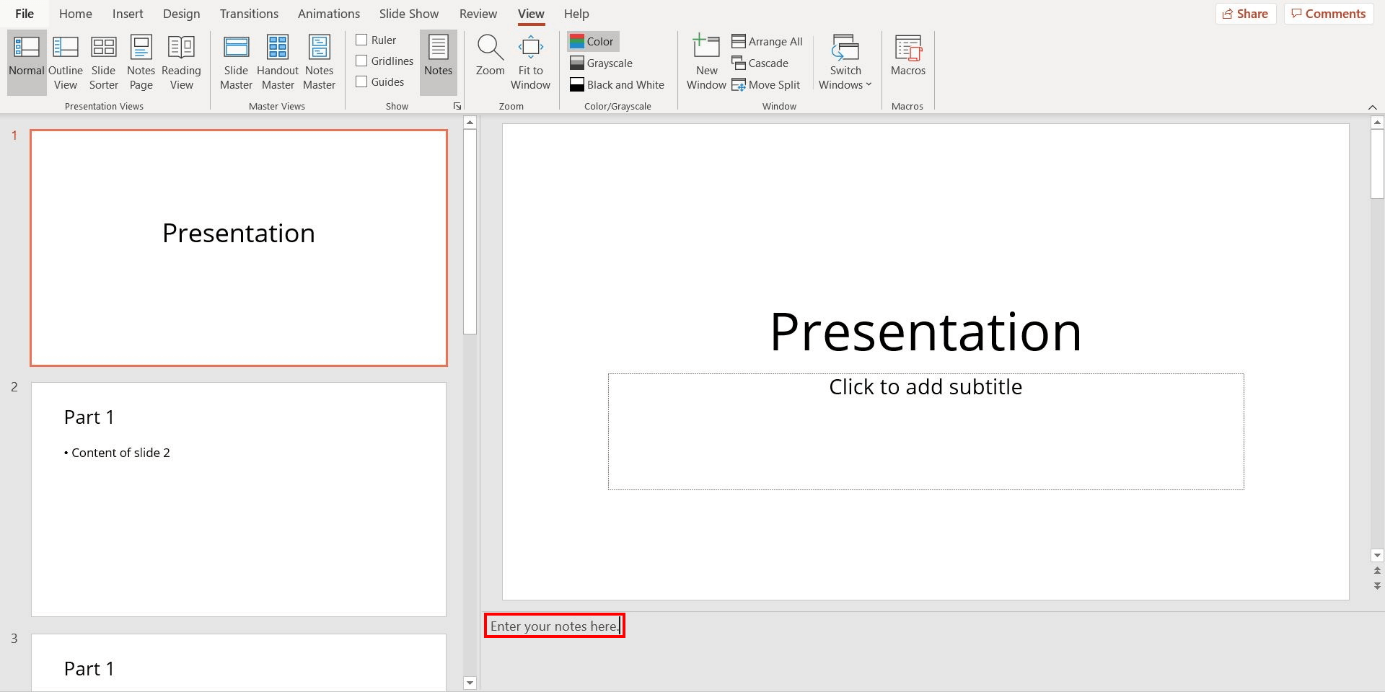The image size is (1385, 692).
Task: Open the Show dialog launcher arrow
Action: [x=457, y=105]
